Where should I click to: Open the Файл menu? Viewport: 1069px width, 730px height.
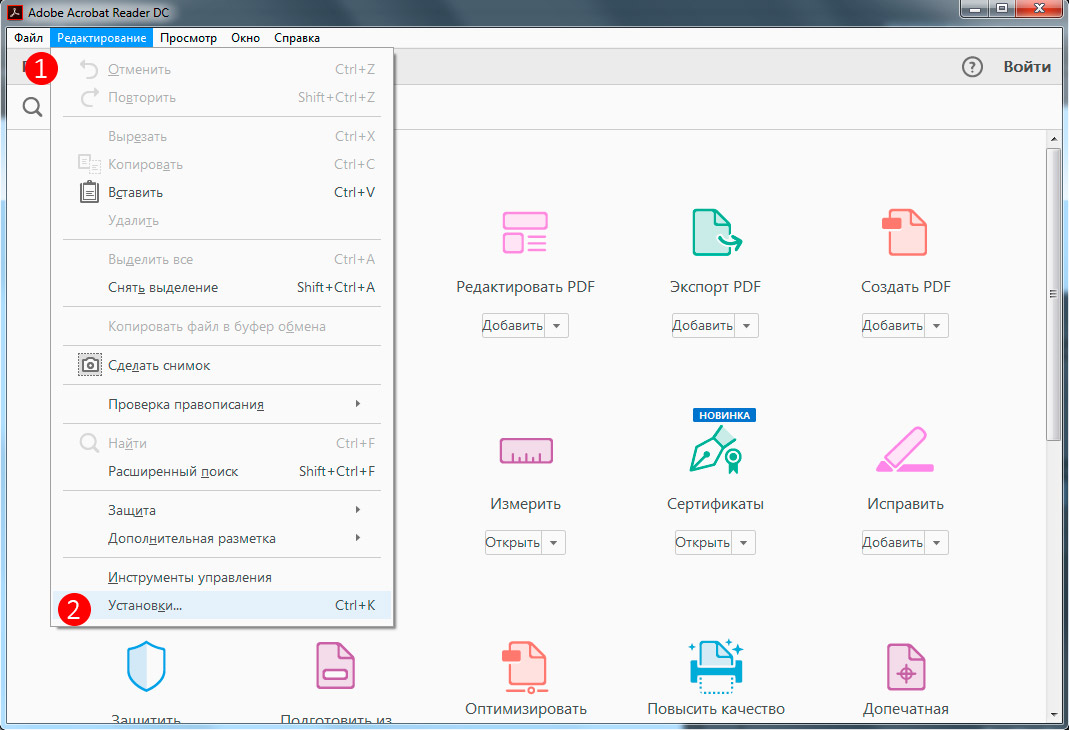[x=29, y=38]
